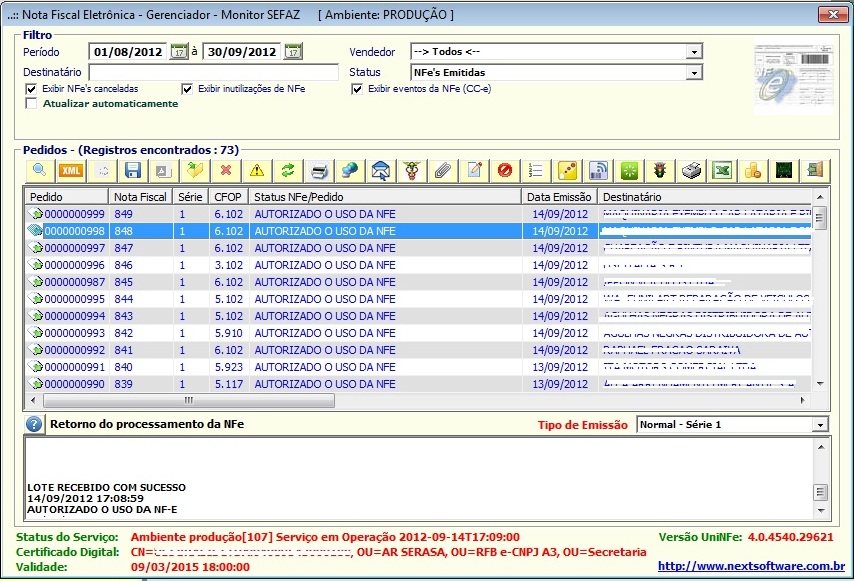Open the Status dropdown showing NFe's Emitidas

point(692,74)
